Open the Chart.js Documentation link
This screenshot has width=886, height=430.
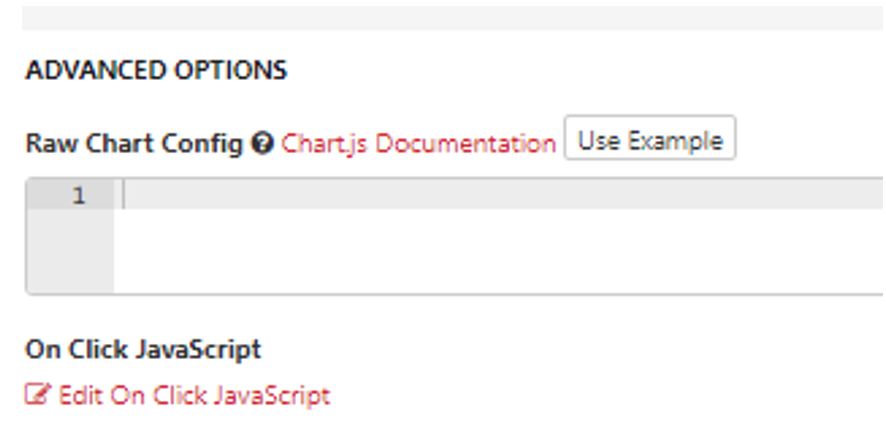(x=419, y=144)
